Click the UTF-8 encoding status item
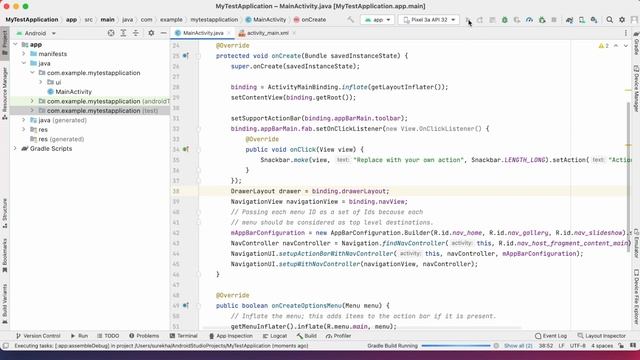Screen dimensions: 640x360 [577, 346]
